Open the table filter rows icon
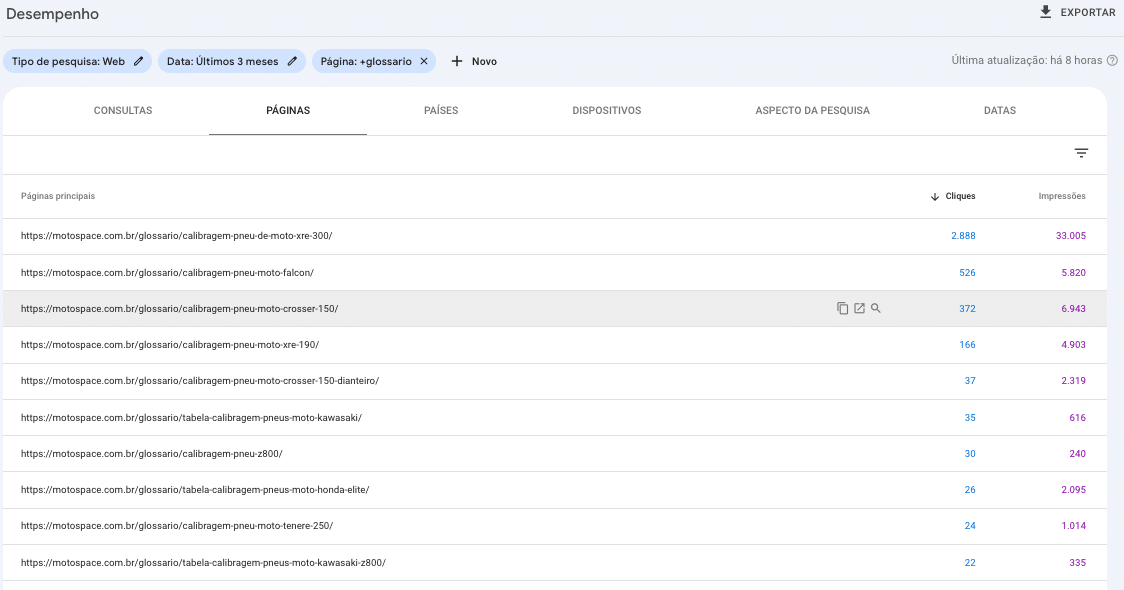Screen dimensions: 1124x590 coord(1081,153)
